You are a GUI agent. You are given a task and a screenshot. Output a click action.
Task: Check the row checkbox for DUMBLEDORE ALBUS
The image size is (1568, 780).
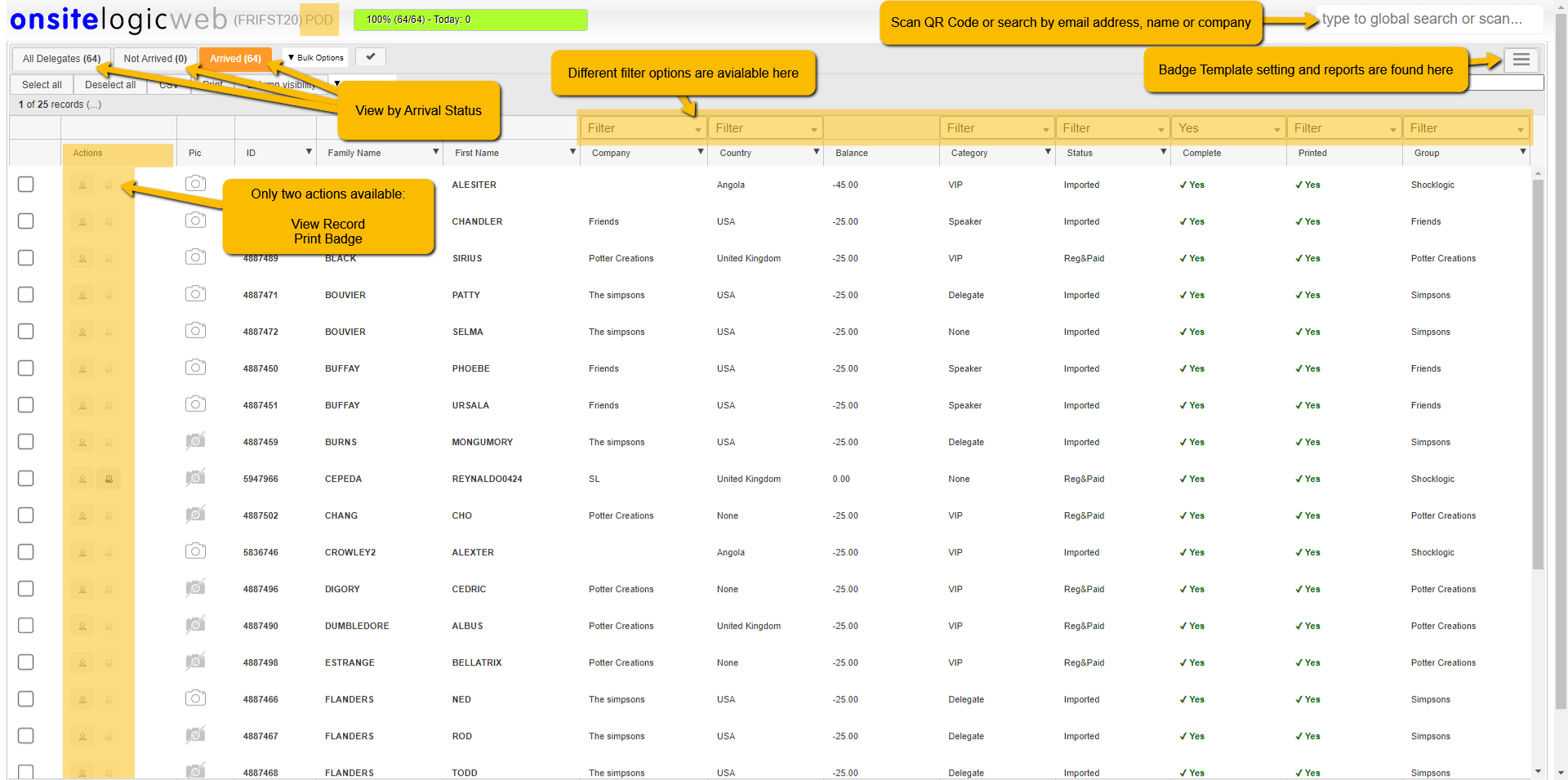[x=25, y=626]
